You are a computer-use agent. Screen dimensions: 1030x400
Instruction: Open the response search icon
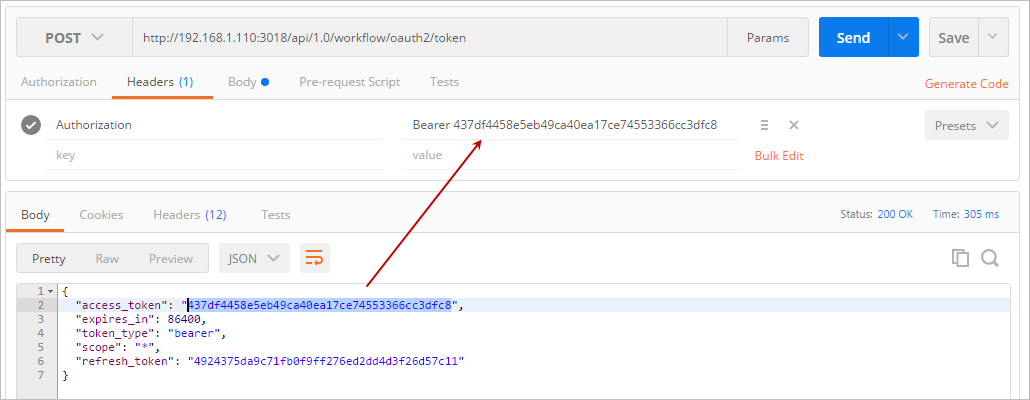click(x=990, y=258)
